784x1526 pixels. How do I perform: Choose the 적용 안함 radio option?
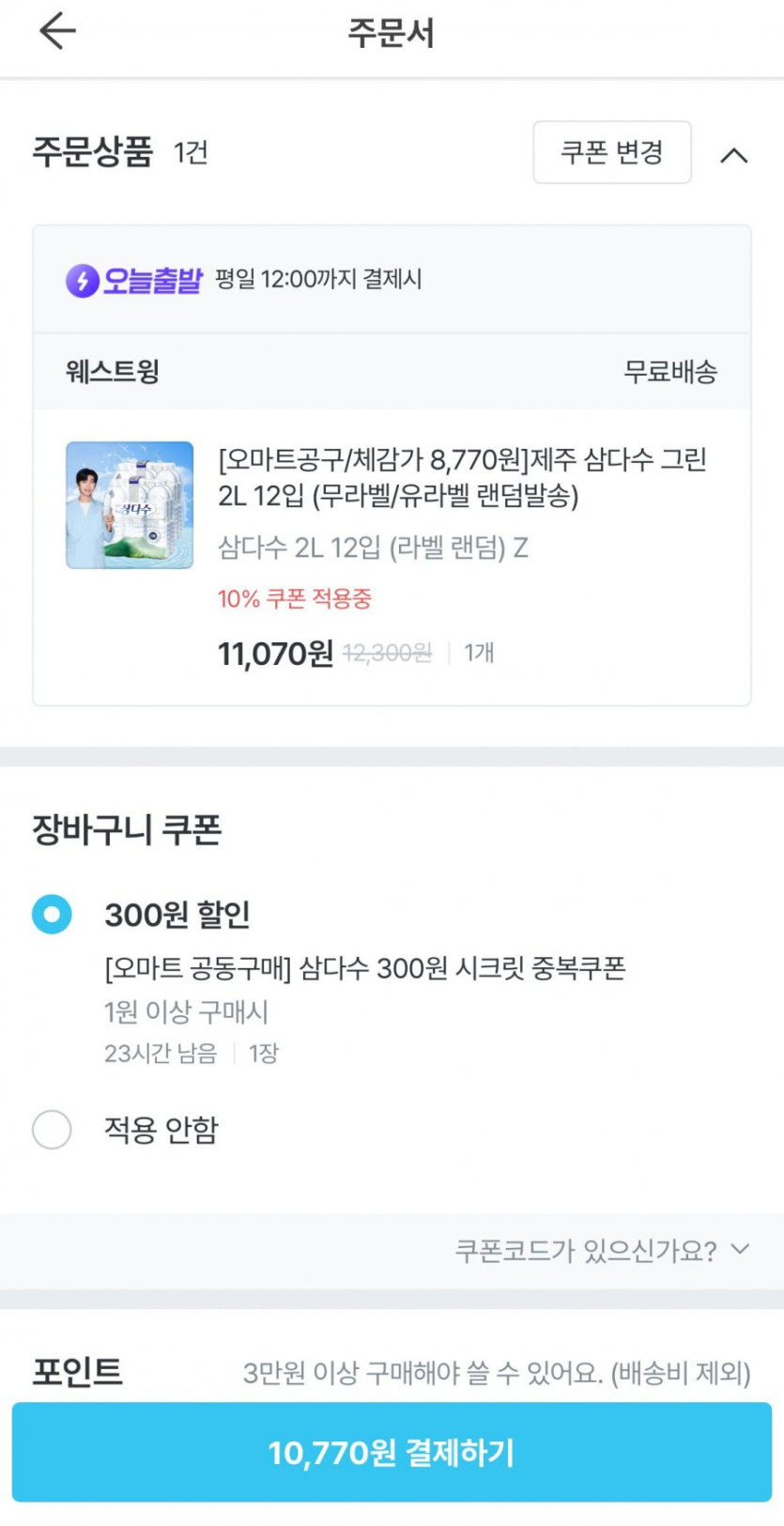(52, 1130)
